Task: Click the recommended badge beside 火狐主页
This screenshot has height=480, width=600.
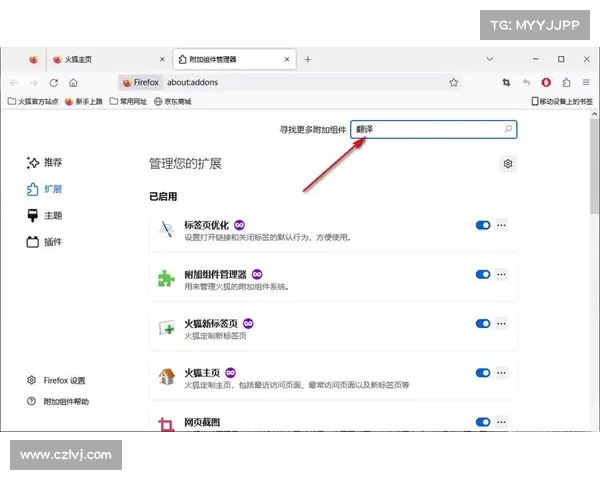Action: [x=230, y=373]
